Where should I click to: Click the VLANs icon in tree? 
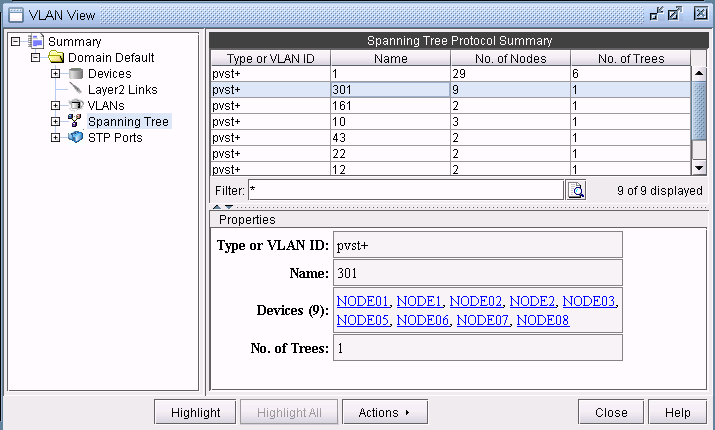click(75, 106)
